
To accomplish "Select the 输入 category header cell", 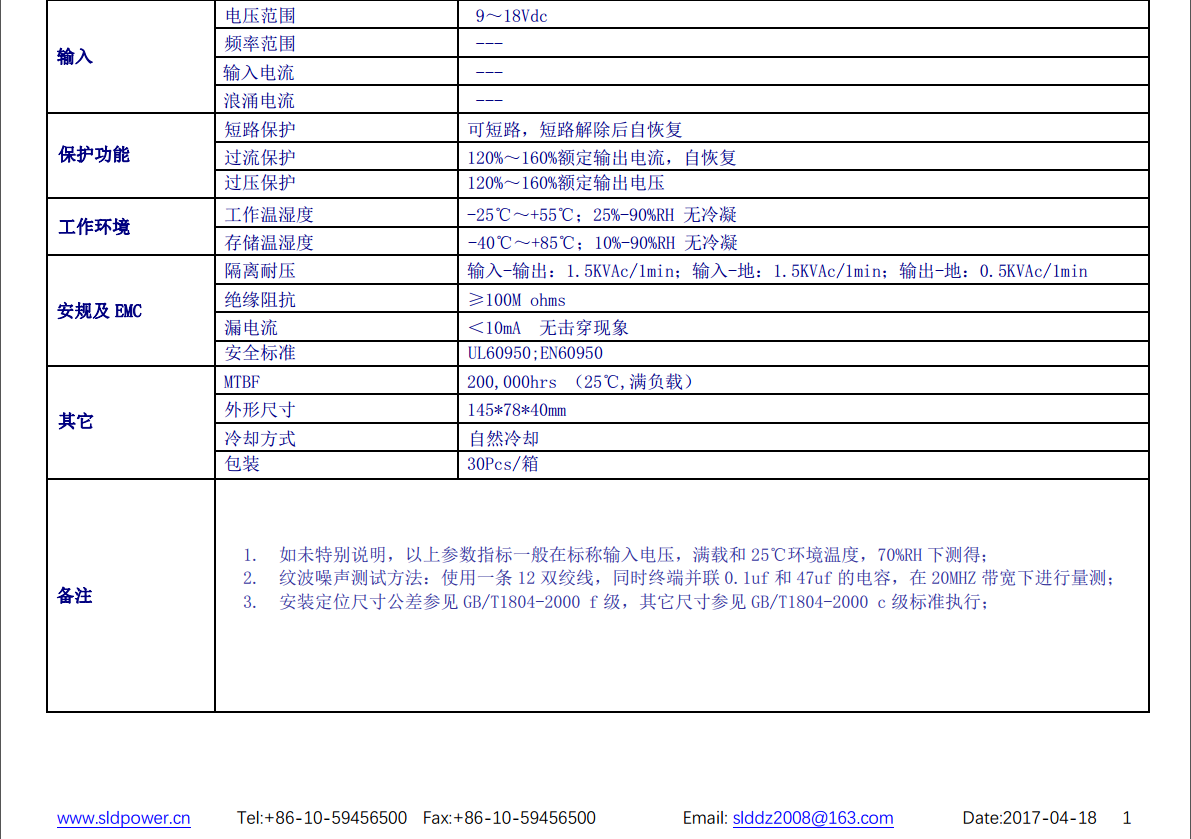I will tap(75, 57).
